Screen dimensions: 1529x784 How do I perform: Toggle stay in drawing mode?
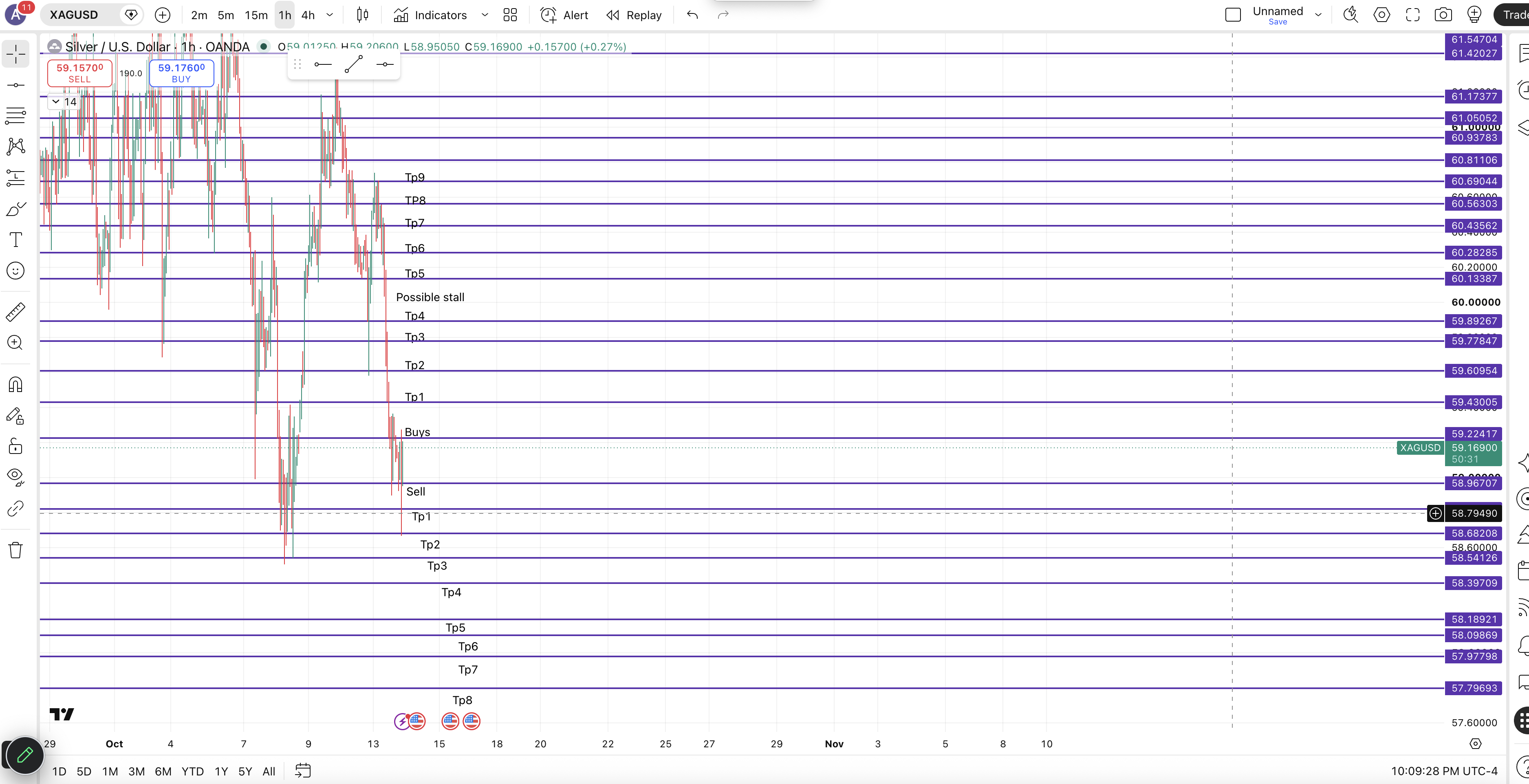pyautogui.click(x=16, y=416)
